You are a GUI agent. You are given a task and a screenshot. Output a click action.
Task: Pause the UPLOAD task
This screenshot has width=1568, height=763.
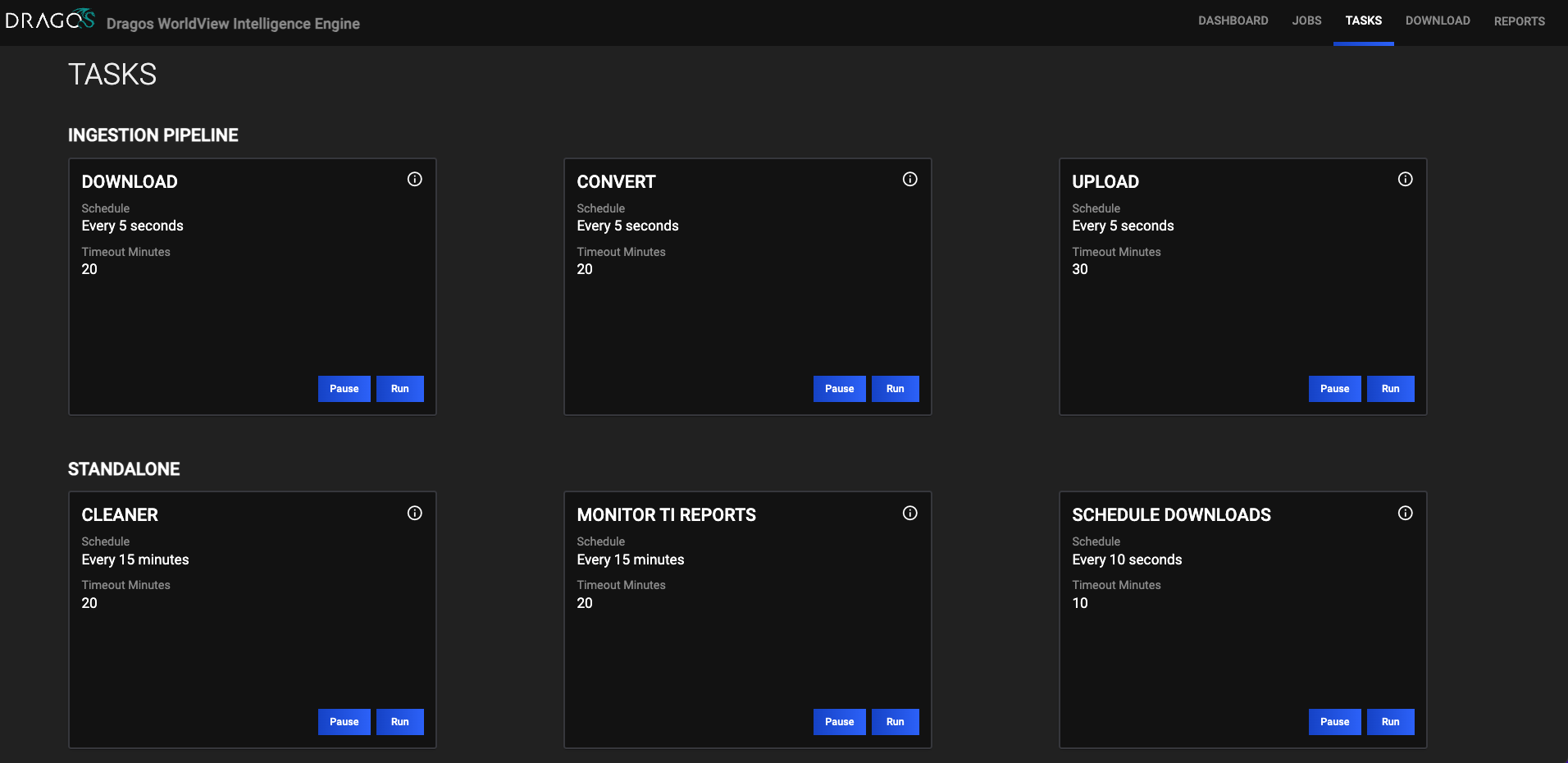pyautogui.click(x=1335, y=389)
